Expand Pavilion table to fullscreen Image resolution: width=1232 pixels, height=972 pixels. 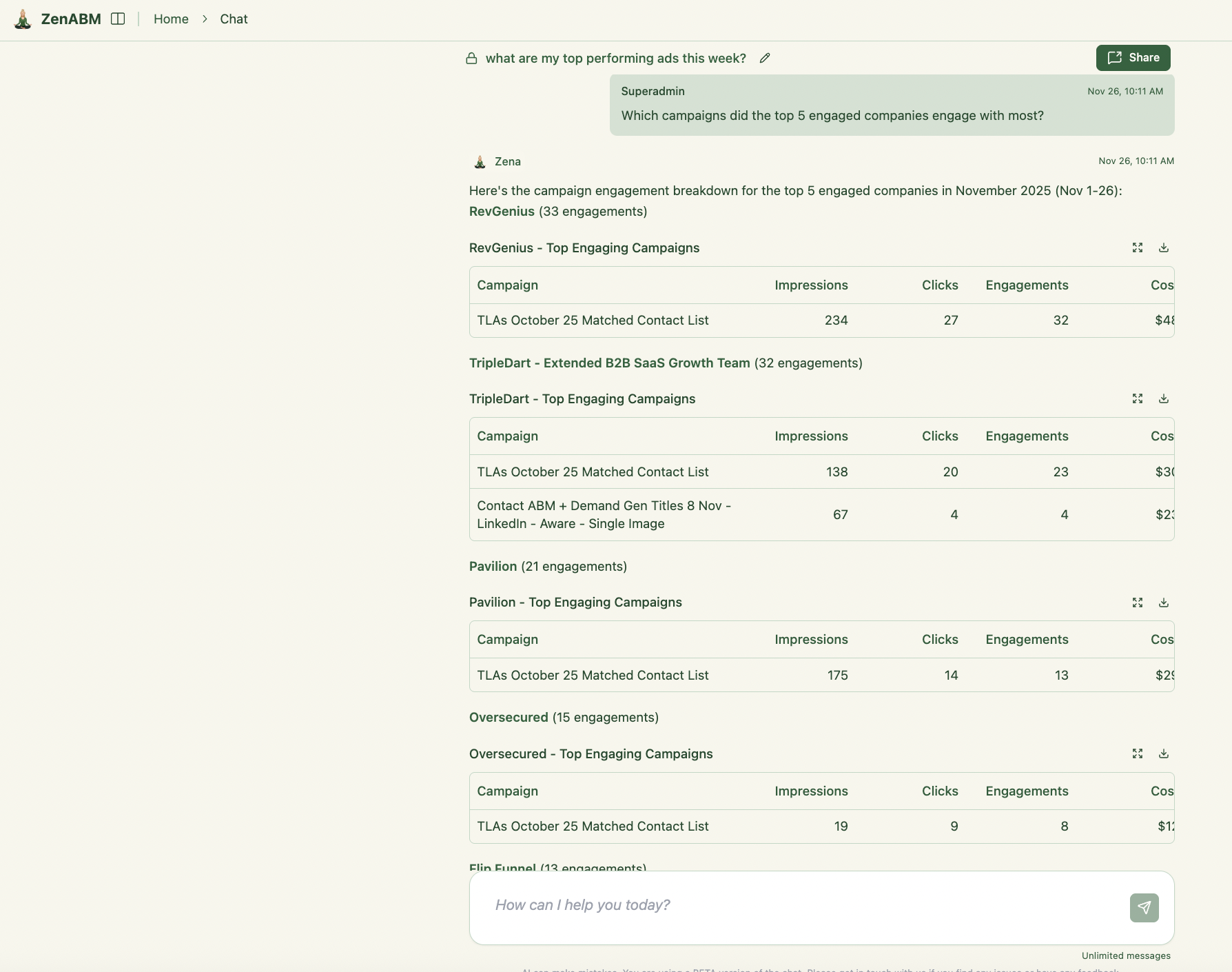[1138, 603]
